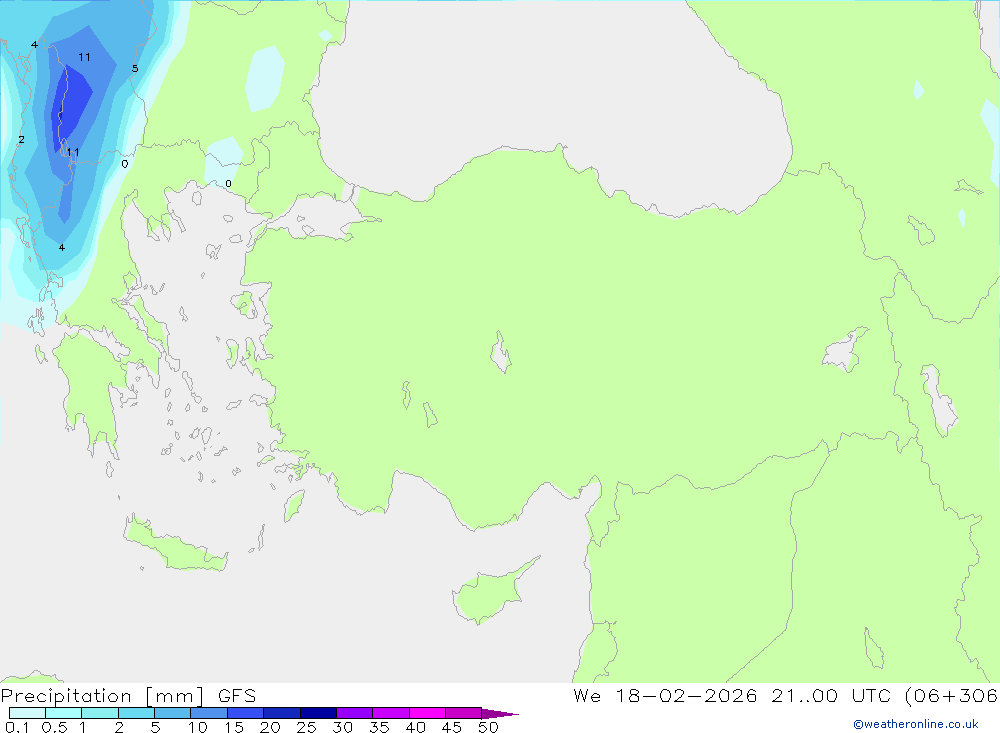1000x733 pixels.
Task: Click the '0.1' legend scale label
Action: 17,727
